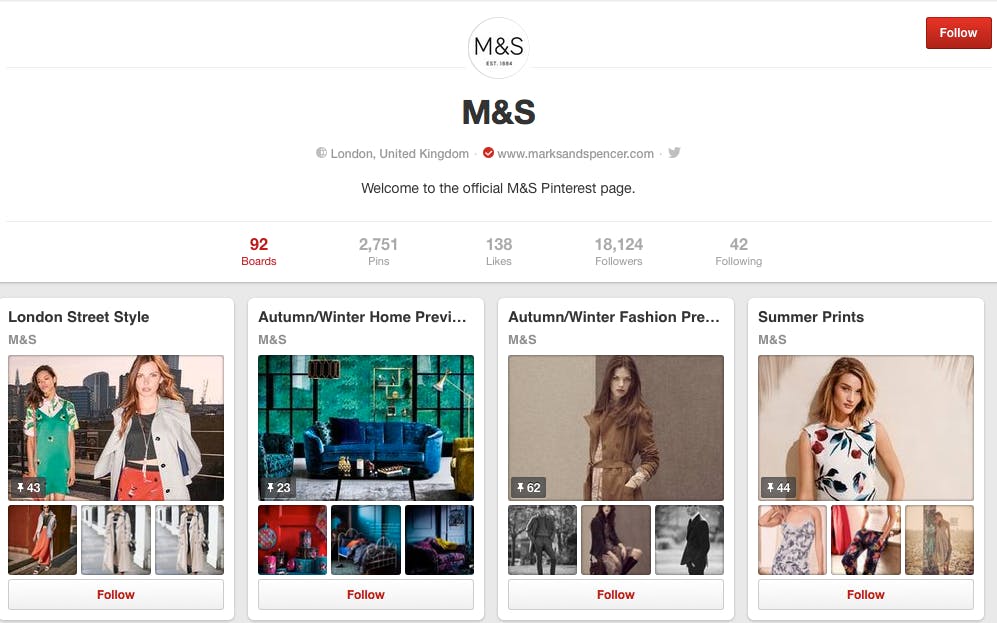Open black-and-white street man thumbnail in Fashion Preview

[542, 540]
